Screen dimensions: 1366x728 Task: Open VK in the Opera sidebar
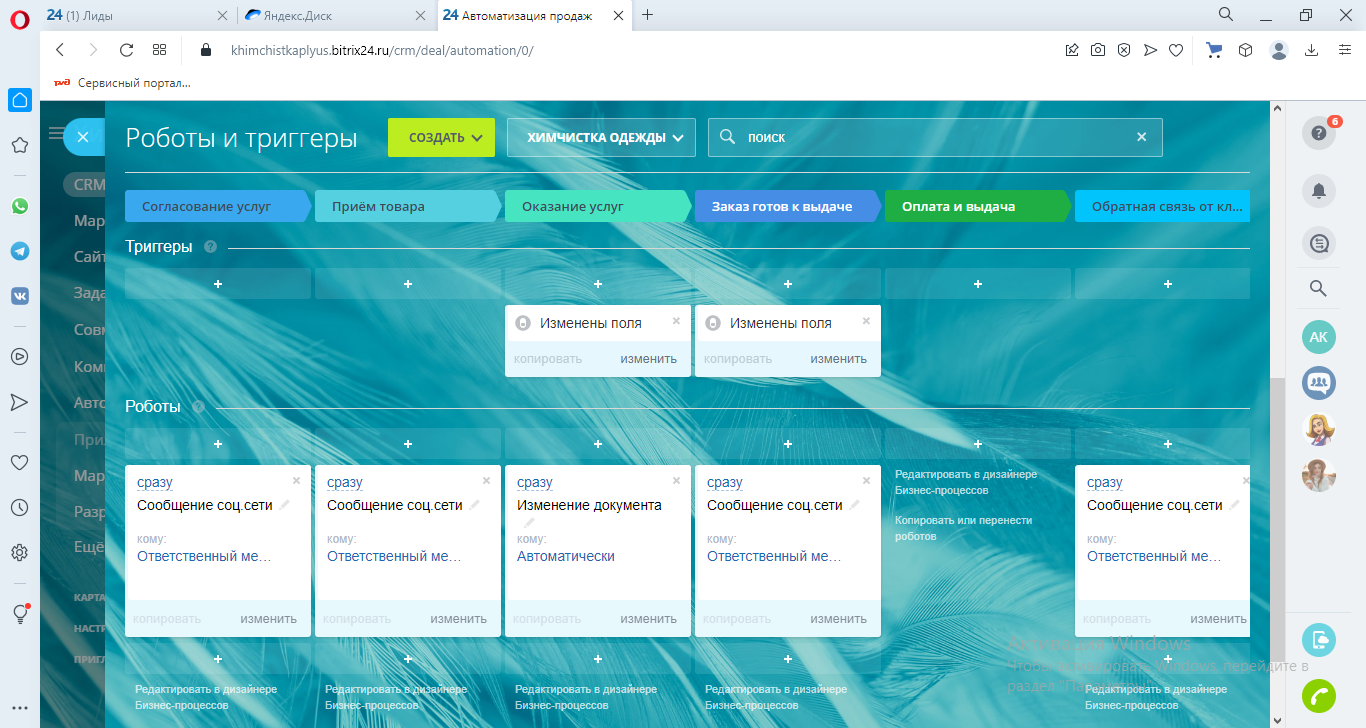pyautogui.click(x=19, y=296)
